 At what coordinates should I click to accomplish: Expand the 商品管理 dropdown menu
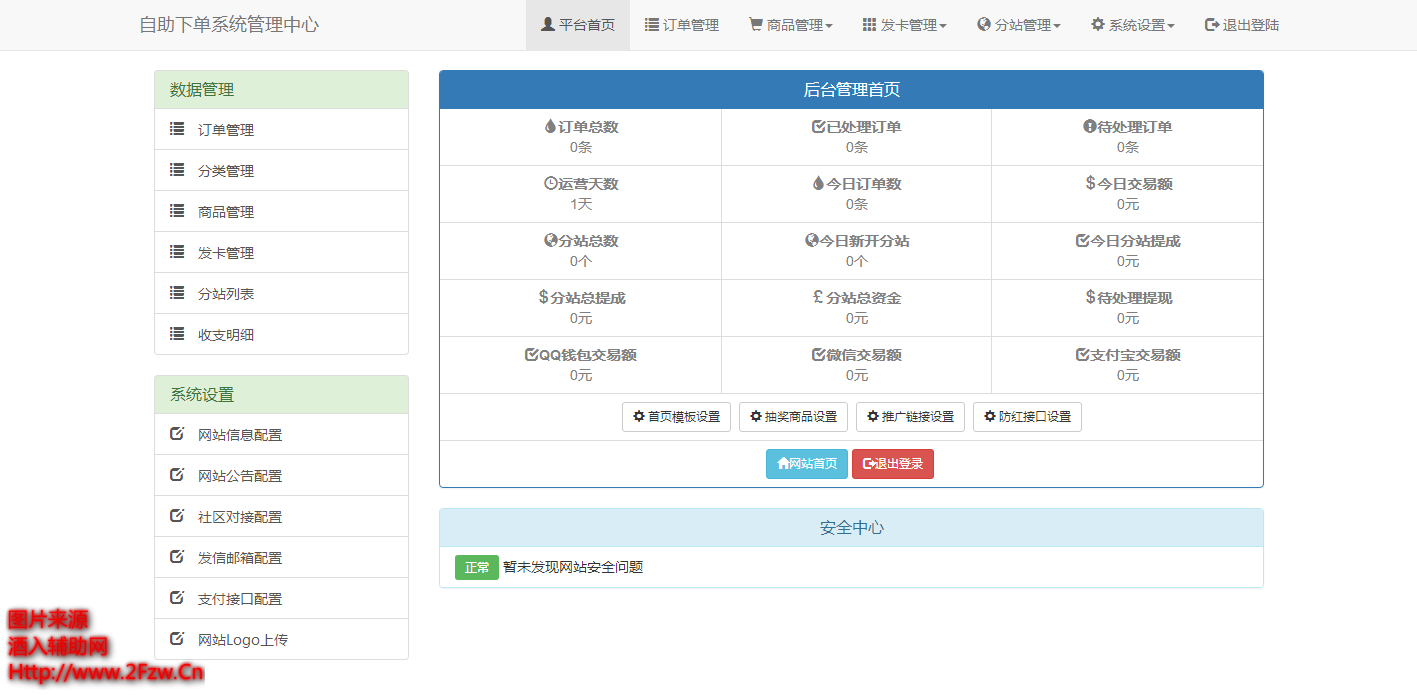(791, 25)
